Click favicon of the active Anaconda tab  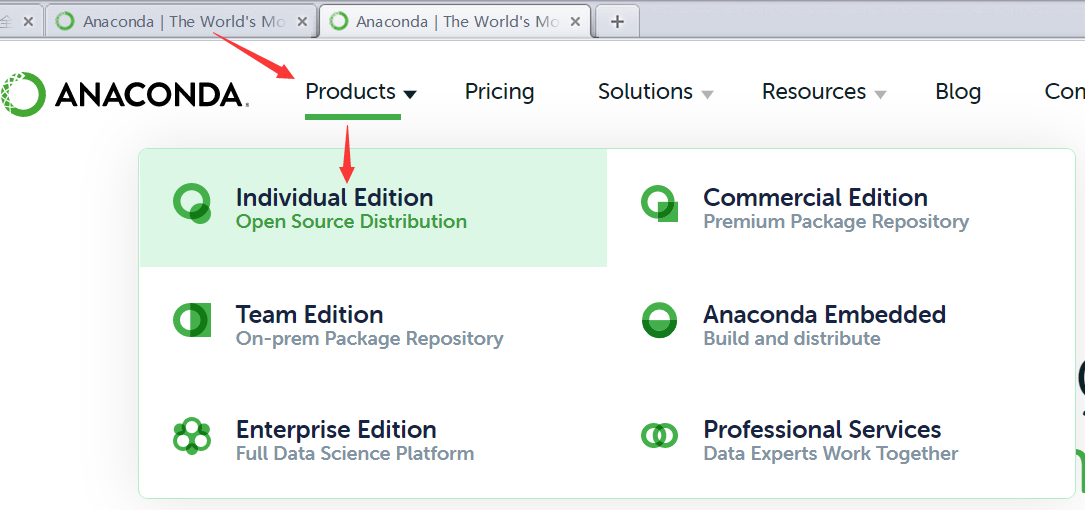coord(338,21)
